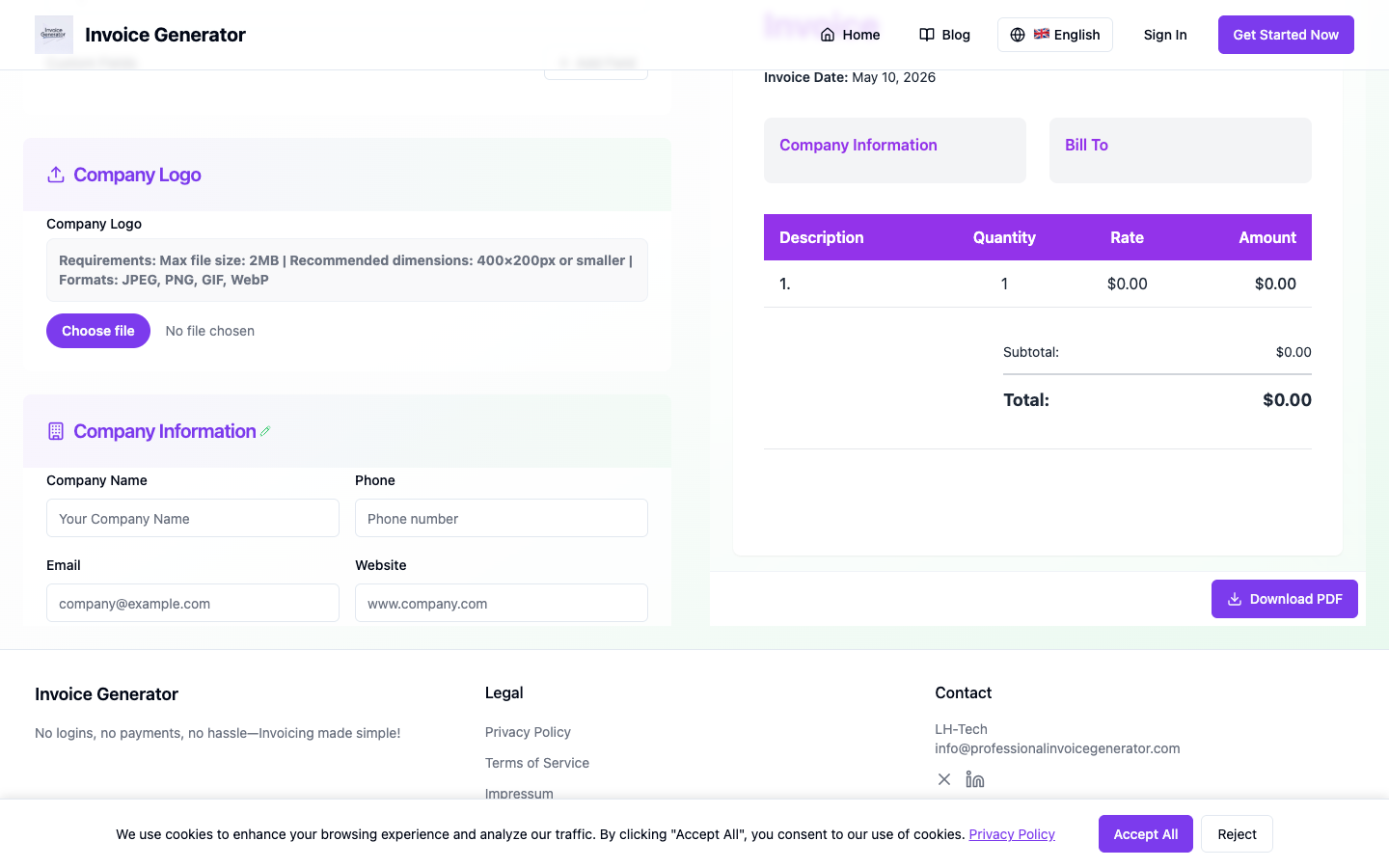
Task: Open Privacy Policy under Legal in footer
Action: (528, 732)
